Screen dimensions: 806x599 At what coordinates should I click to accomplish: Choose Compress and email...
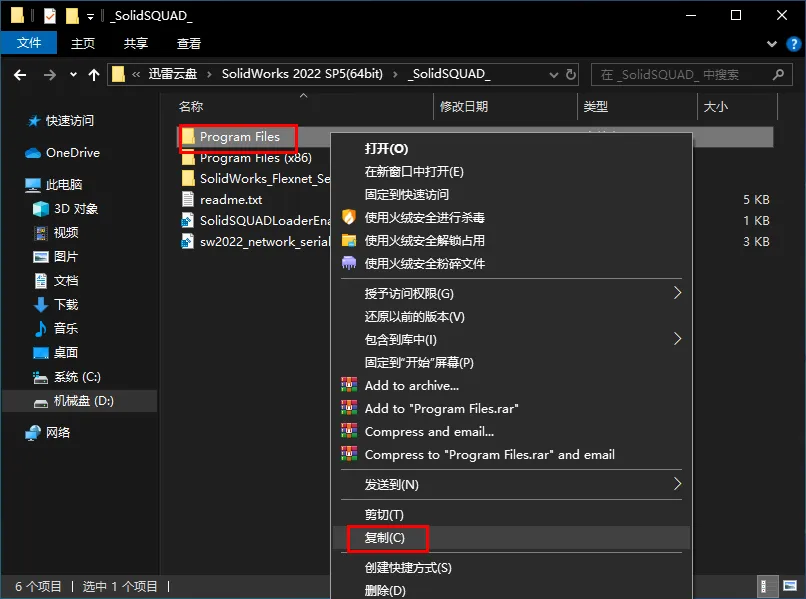512,432
